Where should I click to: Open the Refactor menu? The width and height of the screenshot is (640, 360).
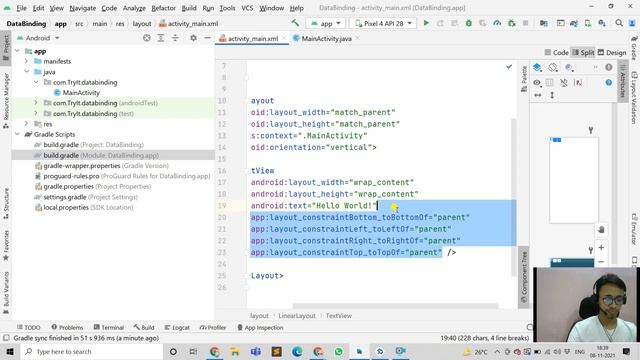163,8
